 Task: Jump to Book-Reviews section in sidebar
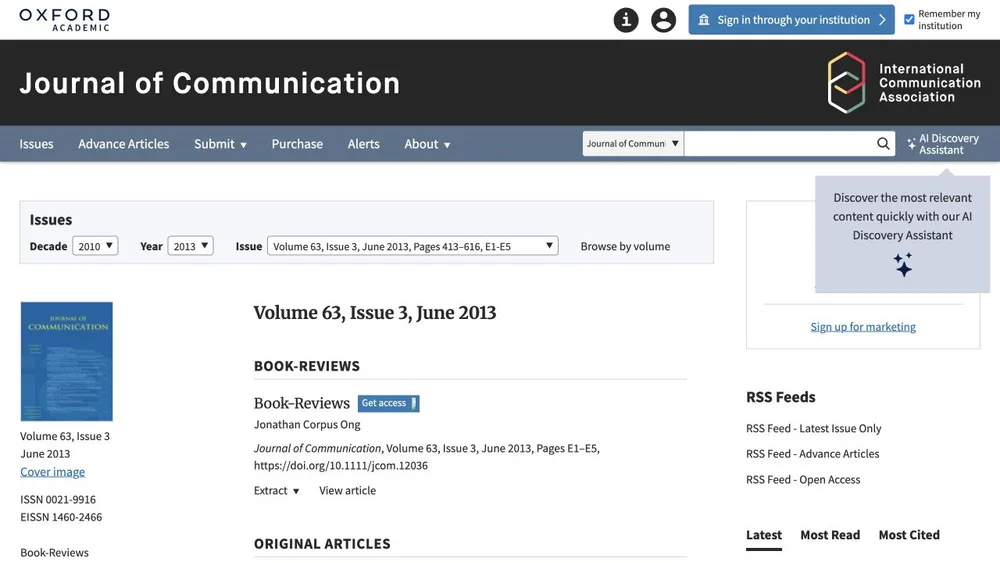(x=54, y=553)
